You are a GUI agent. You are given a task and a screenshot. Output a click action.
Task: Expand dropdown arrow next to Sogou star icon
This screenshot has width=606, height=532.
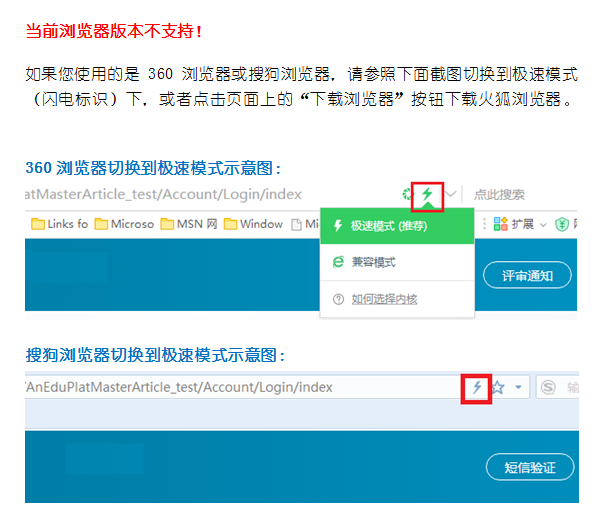518,388
